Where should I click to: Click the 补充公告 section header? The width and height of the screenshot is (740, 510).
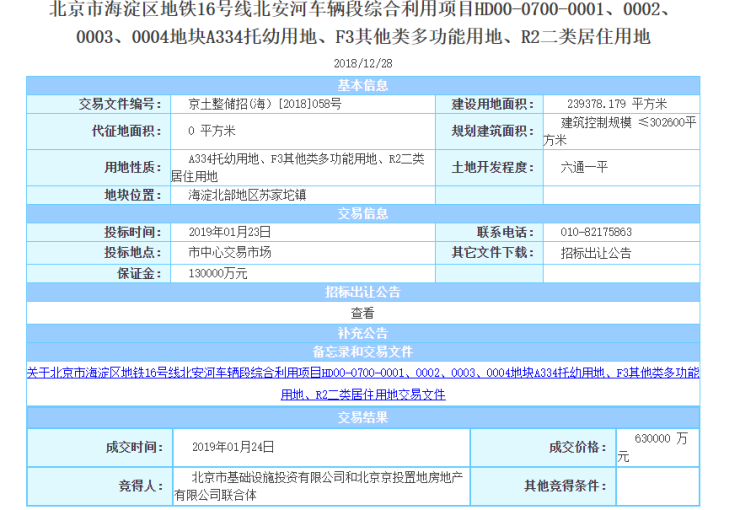point(362,333)
